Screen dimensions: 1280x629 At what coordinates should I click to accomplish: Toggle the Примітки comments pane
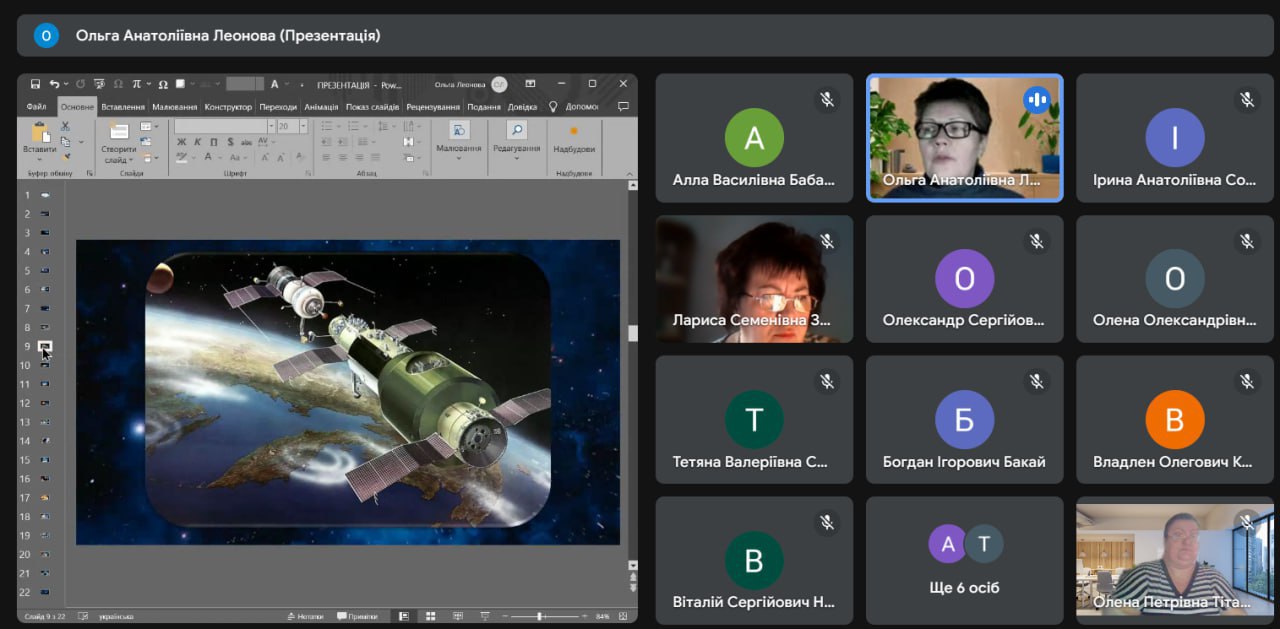[357, 617]
